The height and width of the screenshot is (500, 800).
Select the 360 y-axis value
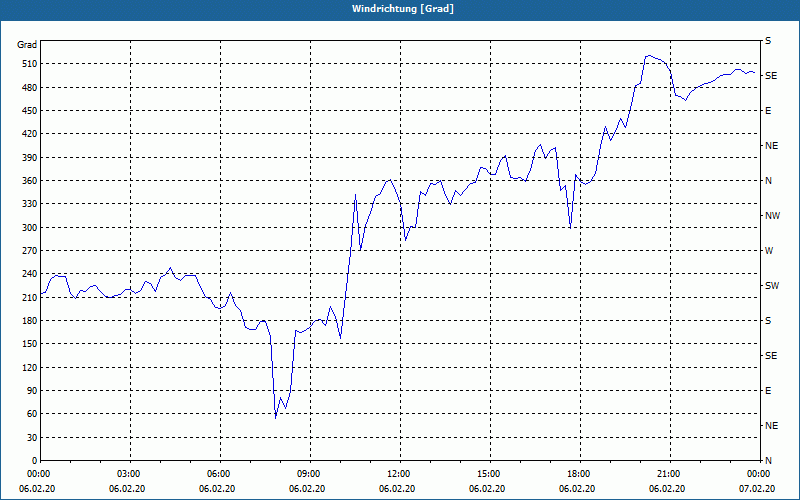point(29,181)
